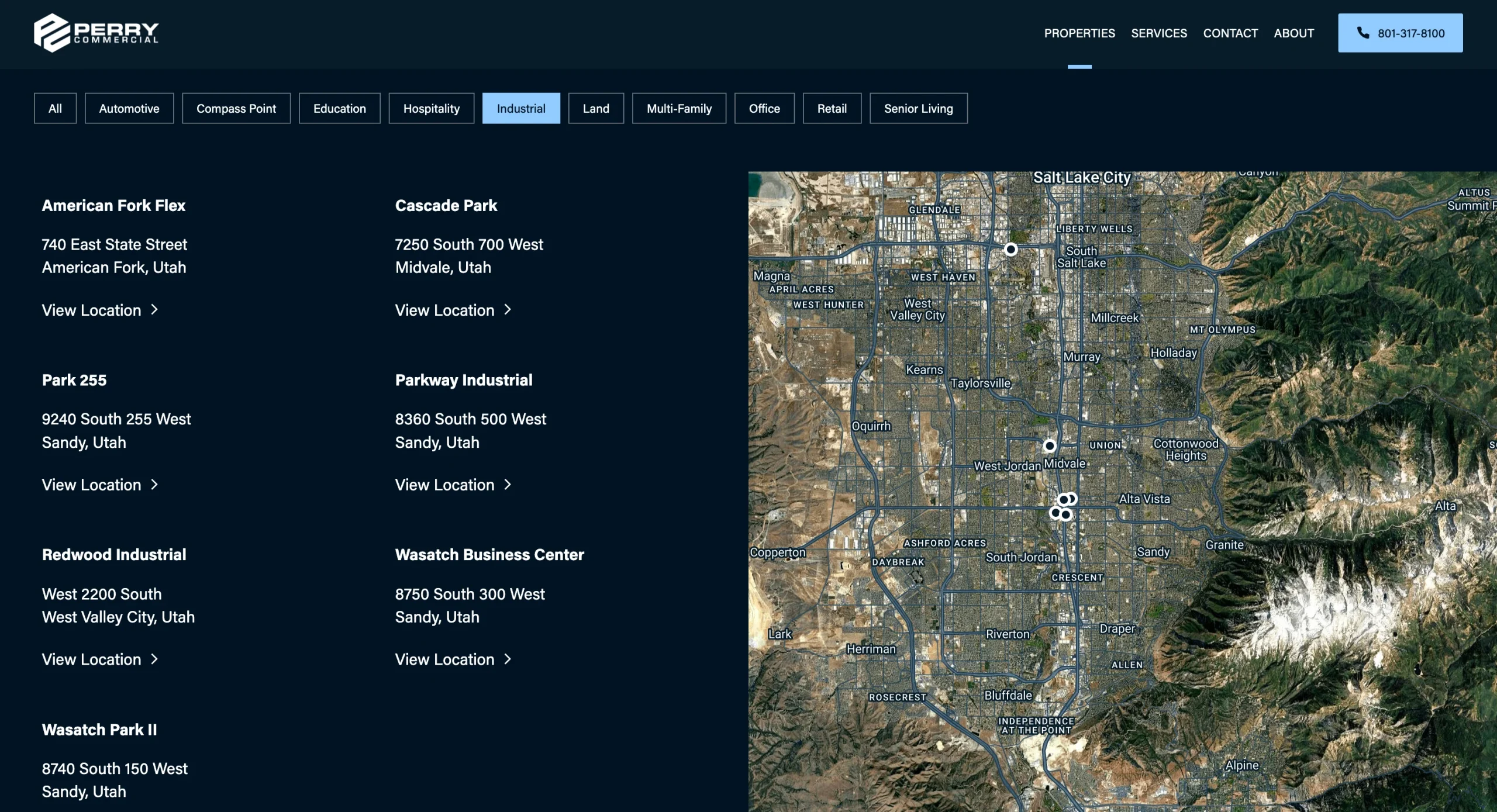This screenshot has width=1497, height=812.
Task: Click chevron arrow beside Cascade Park View Location
Action: [508, 310]
